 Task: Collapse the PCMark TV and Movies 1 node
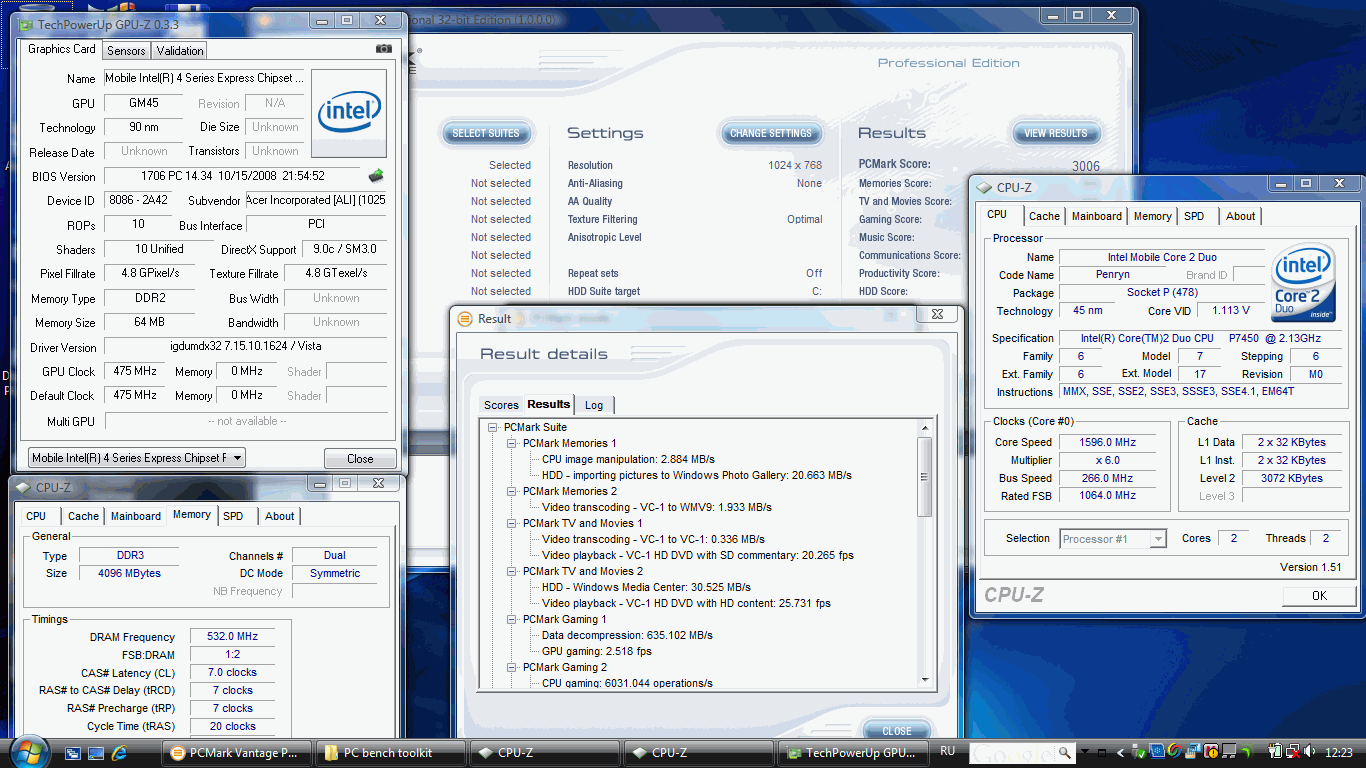[x=512, y=523]
